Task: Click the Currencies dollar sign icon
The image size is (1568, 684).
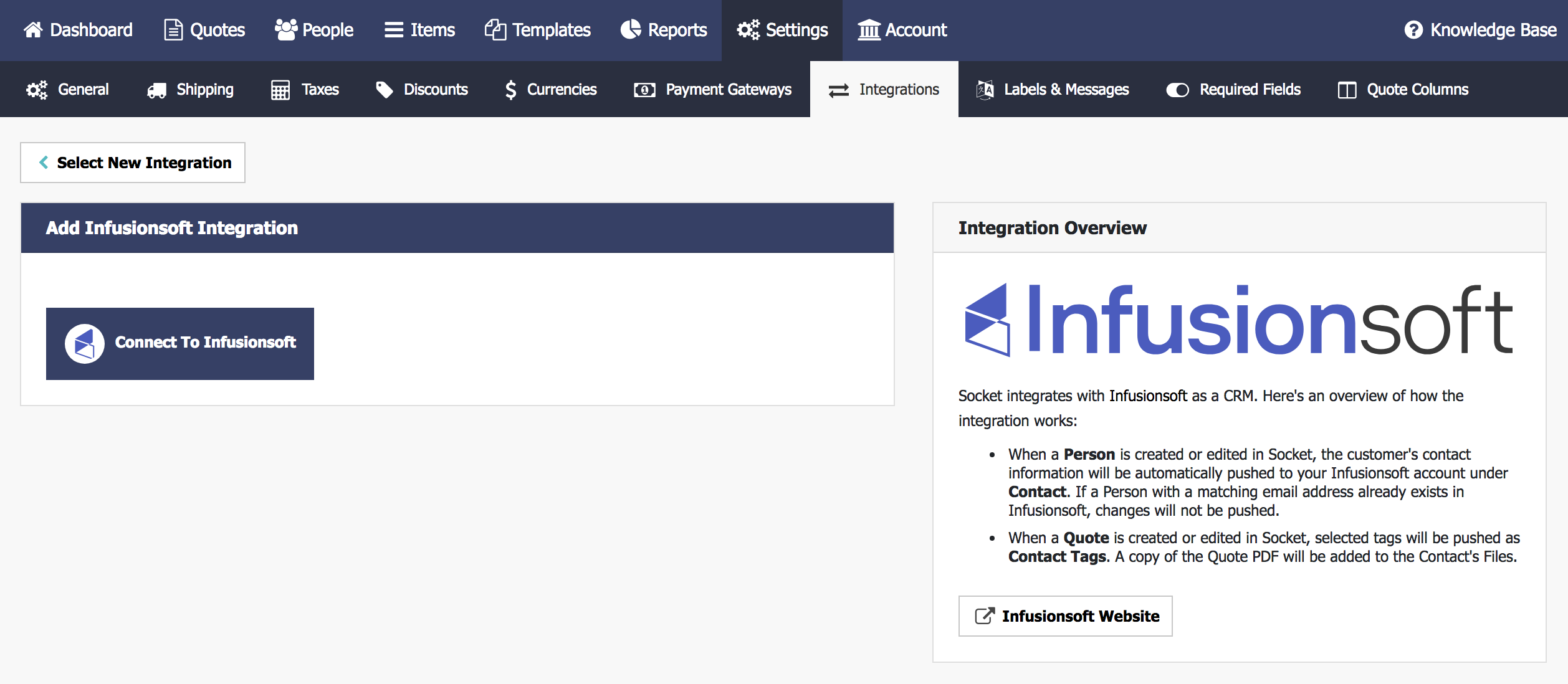Action: tap(511, 90)
